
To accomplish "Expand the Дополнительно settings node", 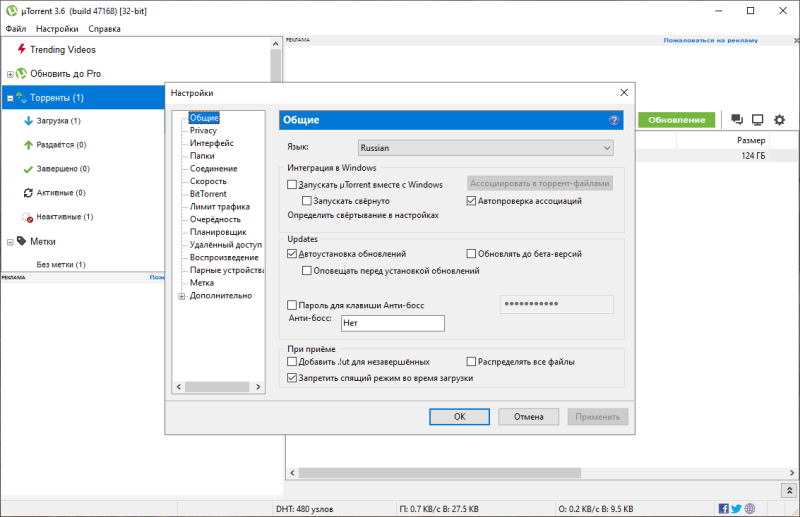I will coord(182,296).
